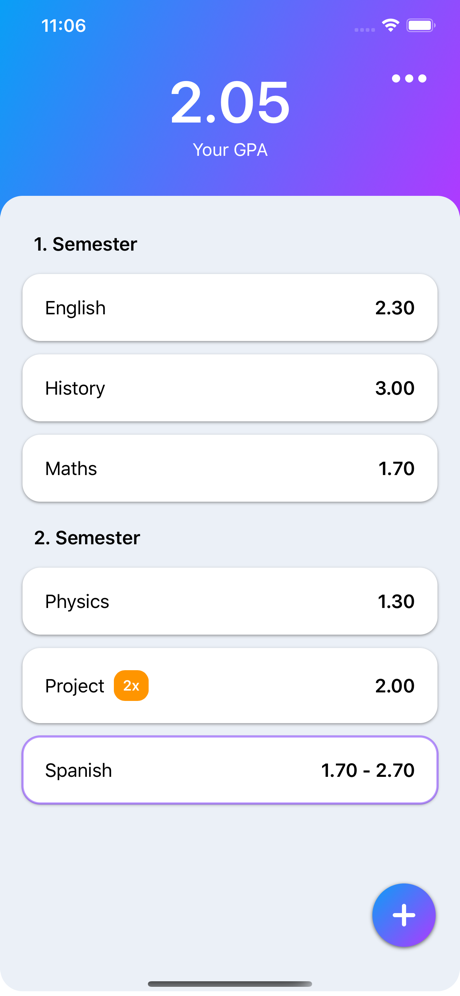Viewport: 460px width, 996px height.
Task: Open the History course card
Action: pos(230,388)
